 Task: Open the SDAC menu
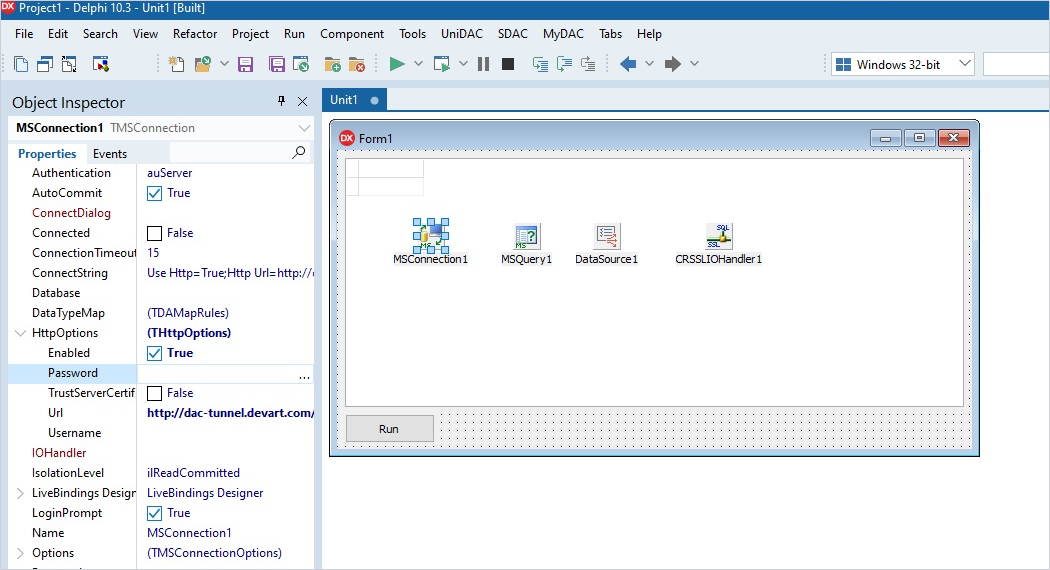[512, 33]
